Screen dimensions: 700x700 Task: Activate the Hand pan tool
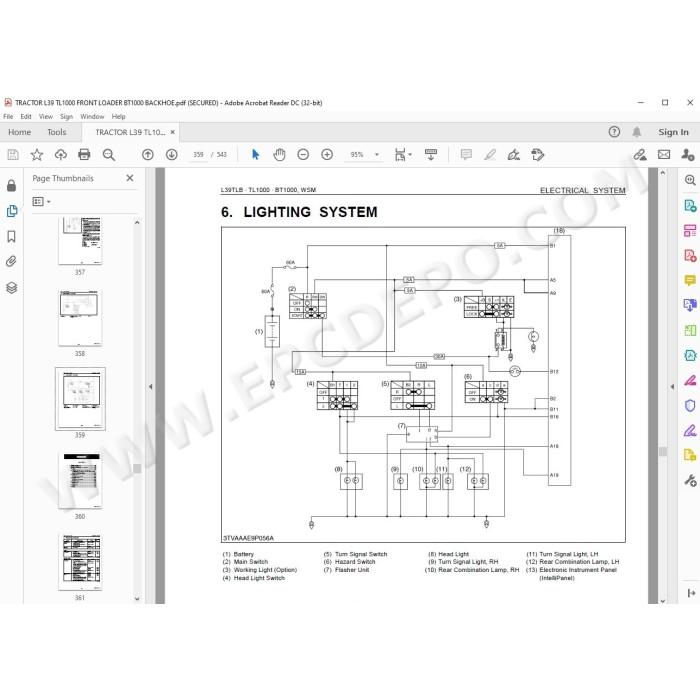pos(279,155)
